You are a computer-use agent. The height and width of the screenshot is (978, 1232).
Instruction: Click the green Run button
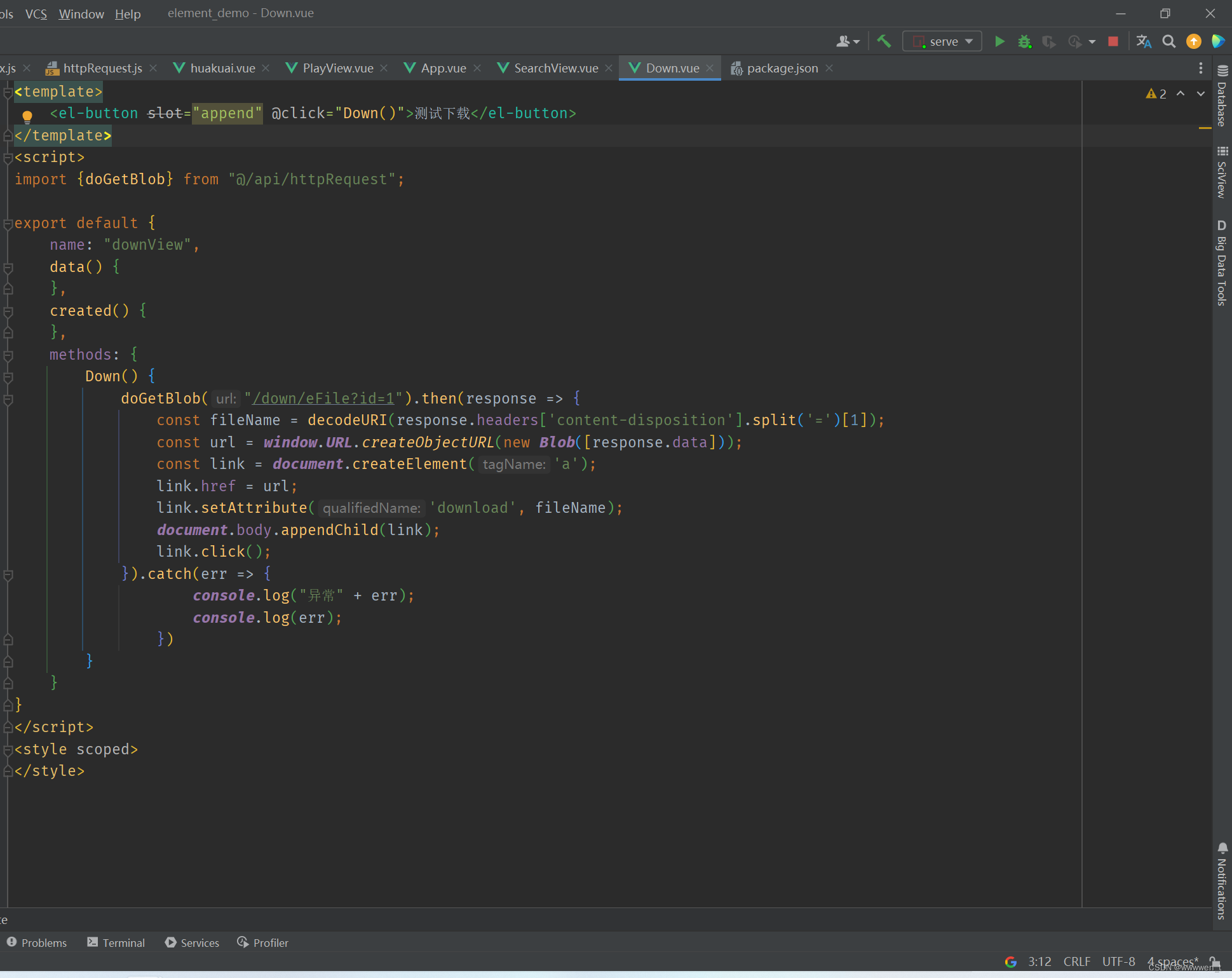[x=999, y=42]
